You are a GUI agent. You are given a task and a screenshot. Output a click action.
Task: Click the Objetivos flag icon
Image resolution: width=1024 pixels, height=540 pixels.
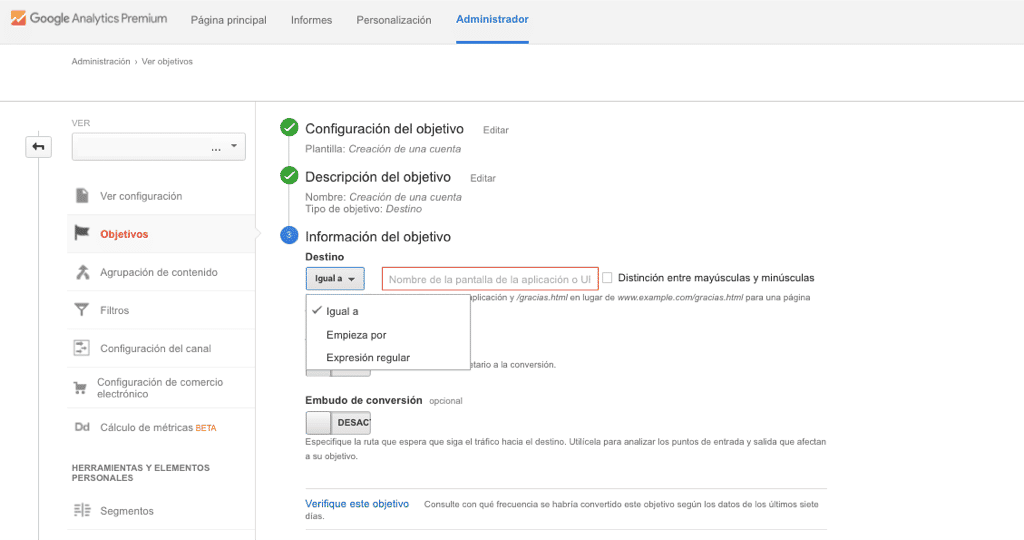[x=82, y=234]
